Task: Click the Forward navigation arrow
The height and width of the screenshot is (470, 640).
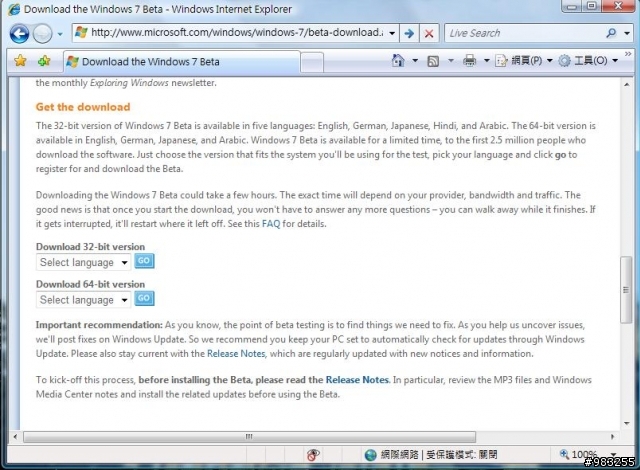Action: click(42, 33)
